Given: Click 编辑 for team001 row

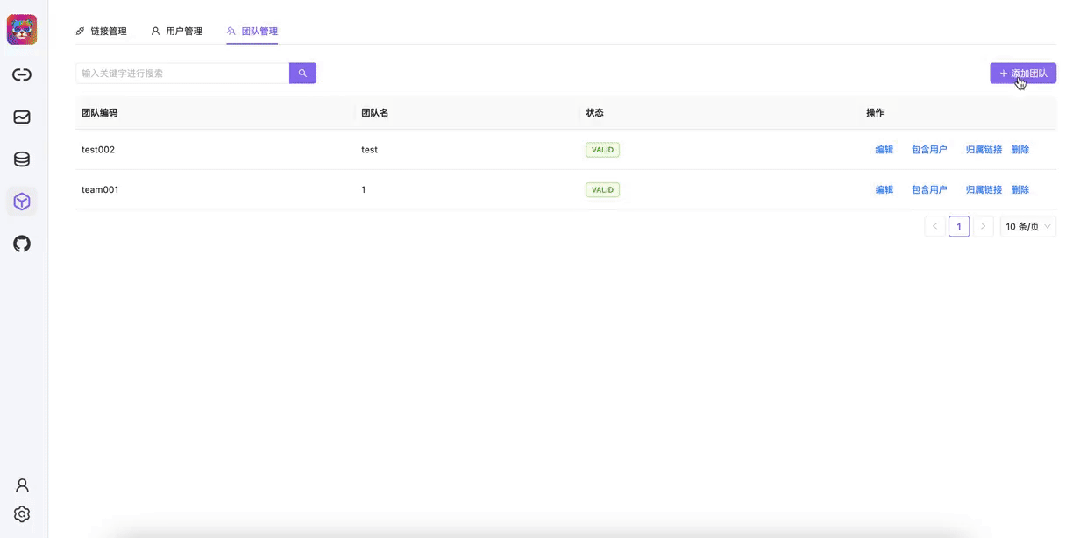Looking at the screenshot, I should pyautogui.click(x=884, y=190).
